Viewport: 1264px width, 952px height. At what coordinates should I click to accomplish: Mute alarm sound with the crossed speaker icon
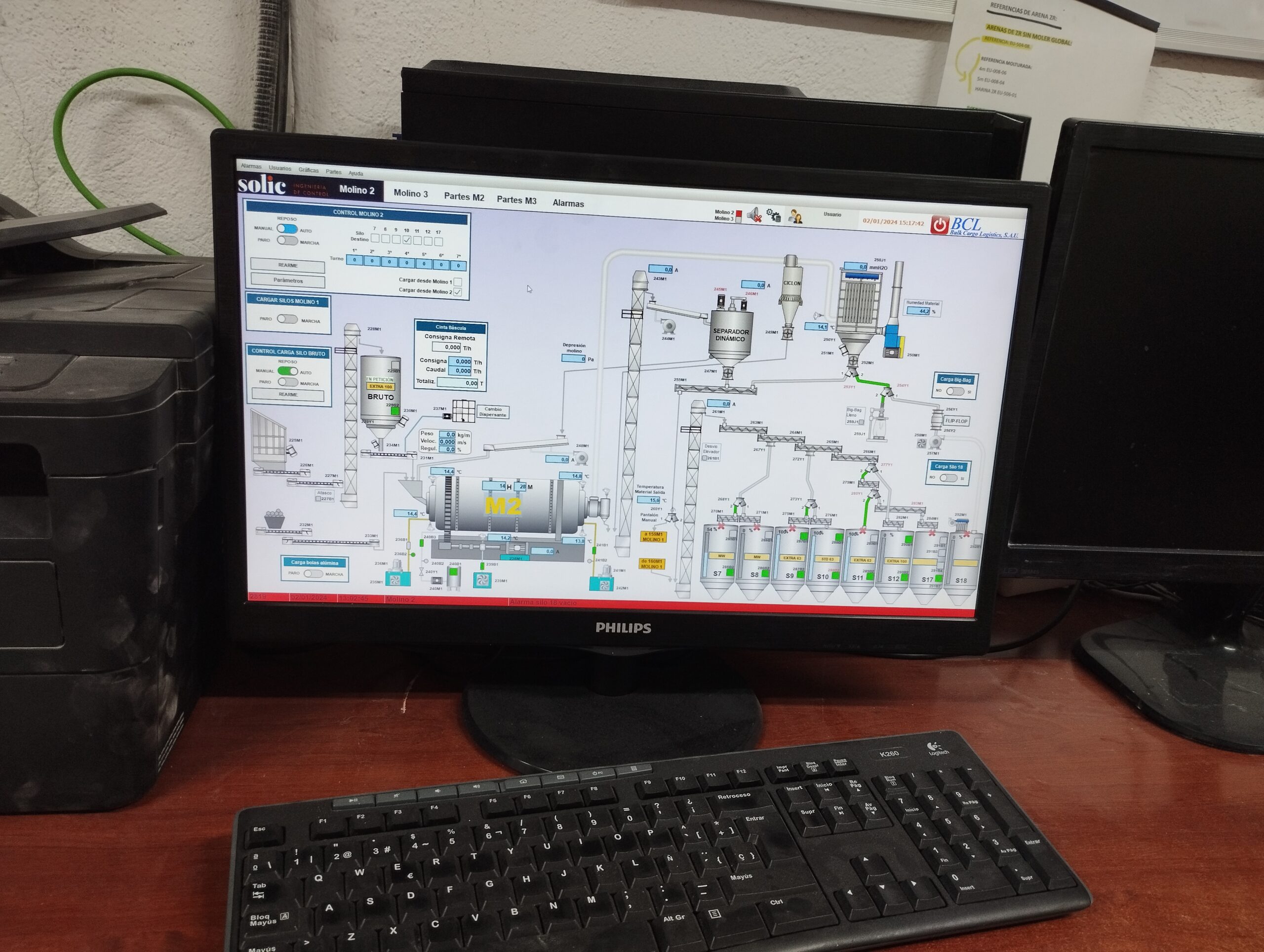pyautogui.click(x=754, y=215)
